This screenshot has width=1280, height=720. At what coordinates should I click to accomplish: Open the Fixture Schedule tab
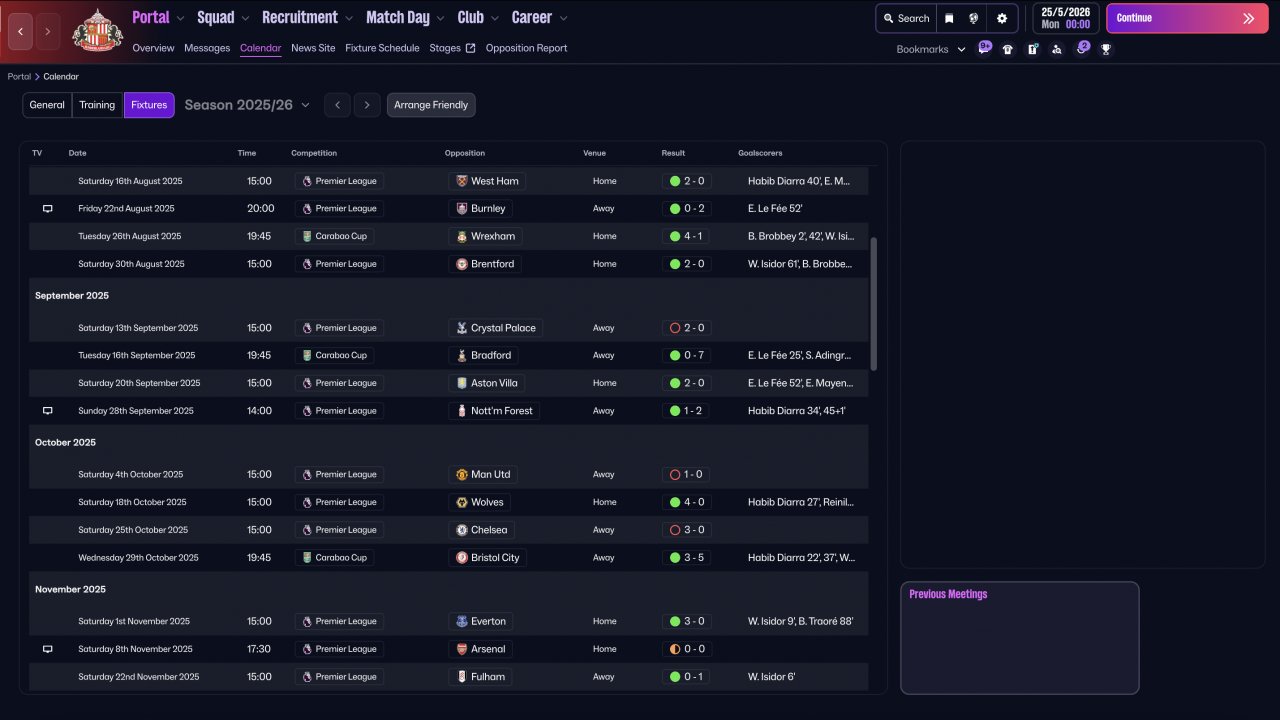pos(382,48)
